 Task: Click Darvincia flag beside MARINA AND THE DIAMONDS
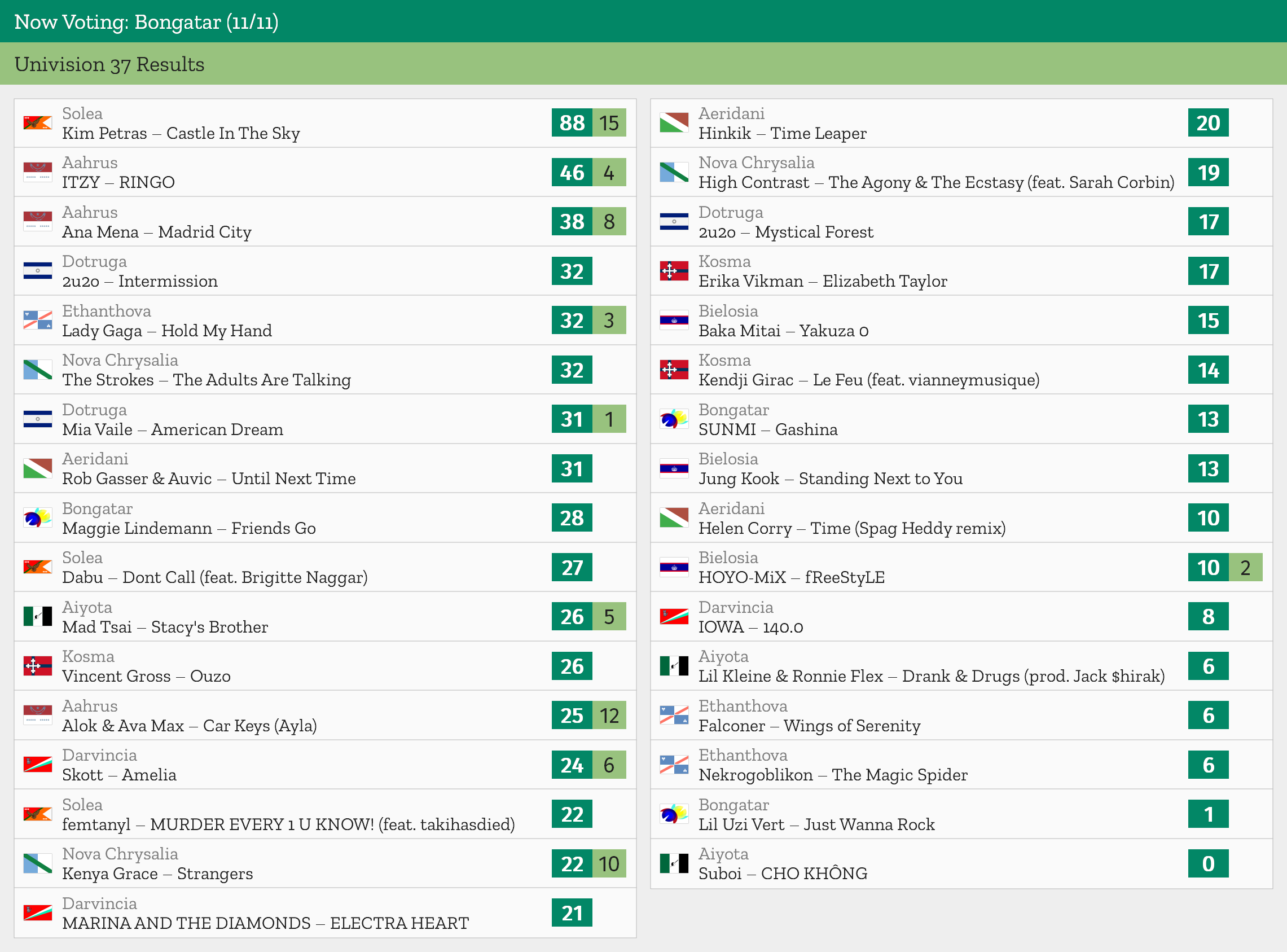pos(37,913)
